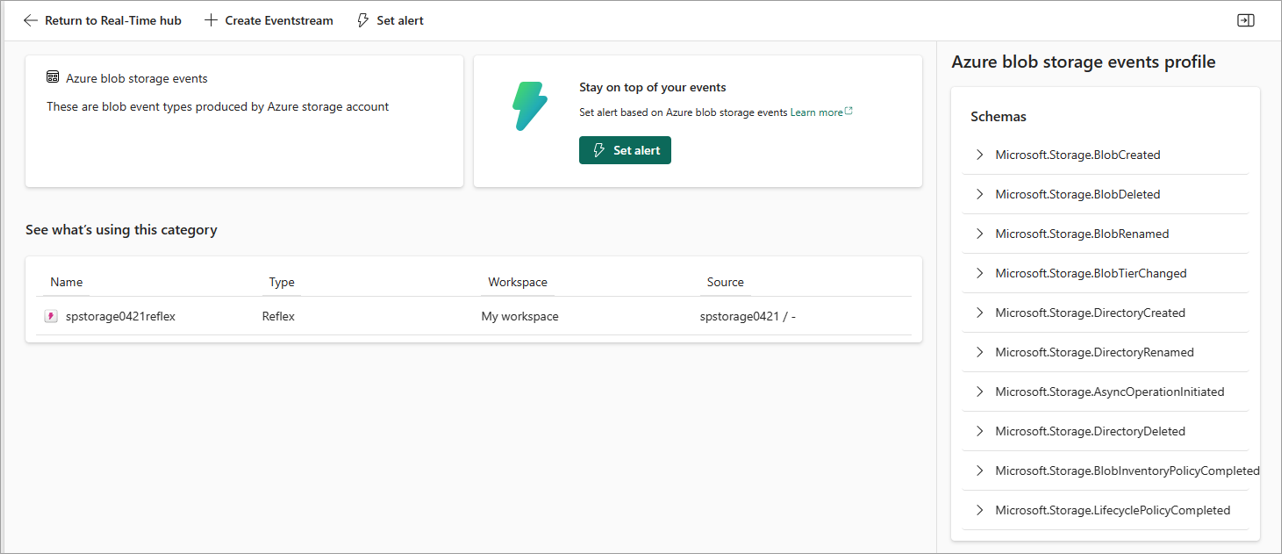1282x554 pixels.
Task: Select Create Eventstream in the top toolbar
Action: 268,20
